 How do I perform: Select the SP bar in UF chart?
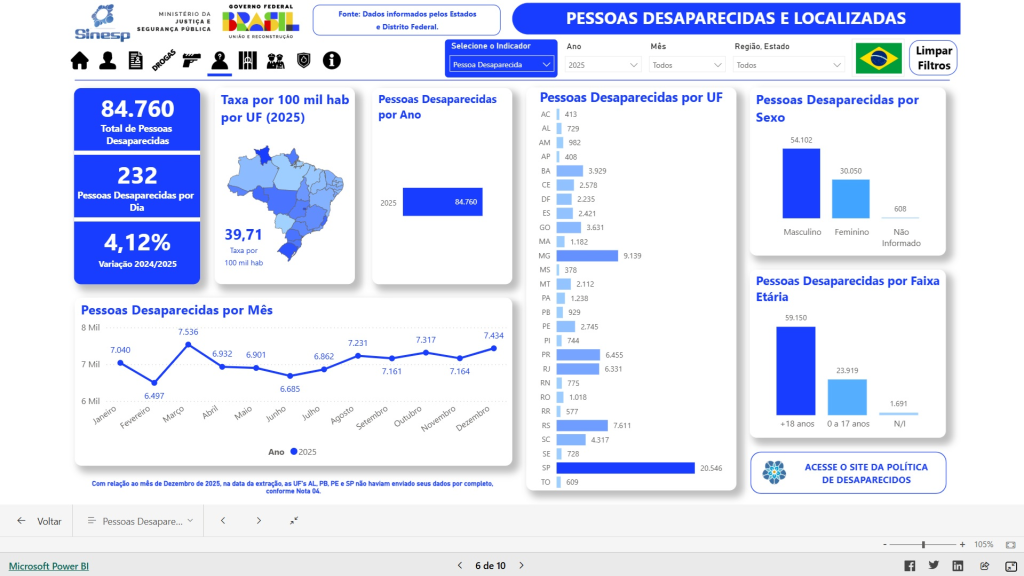pyautogui.click(x=625, y=468)
